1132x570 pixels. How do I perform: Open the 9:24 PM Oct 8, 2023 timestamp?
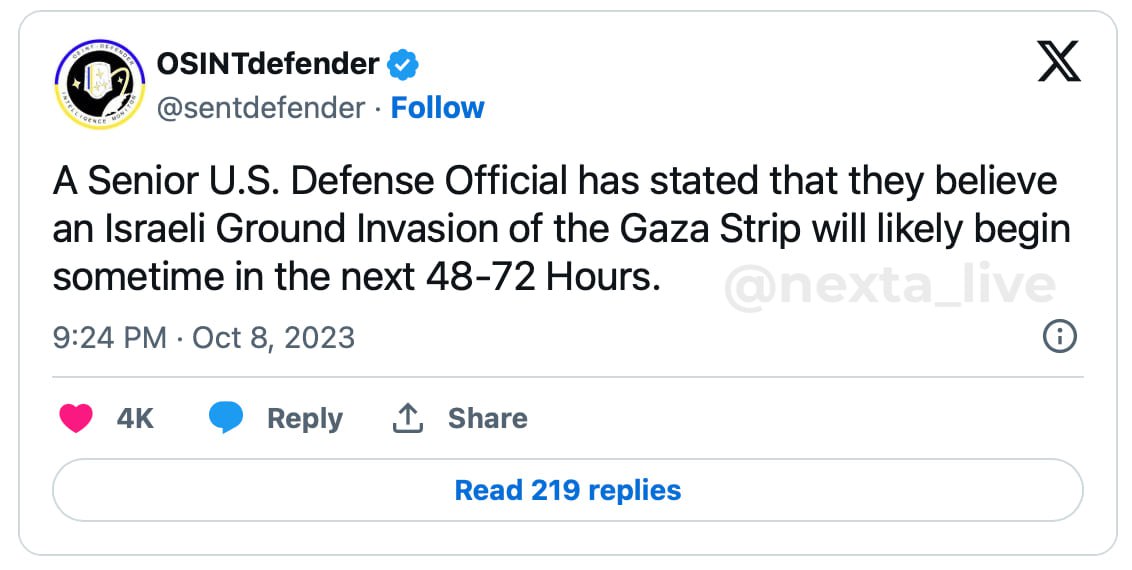pos(204,337)
